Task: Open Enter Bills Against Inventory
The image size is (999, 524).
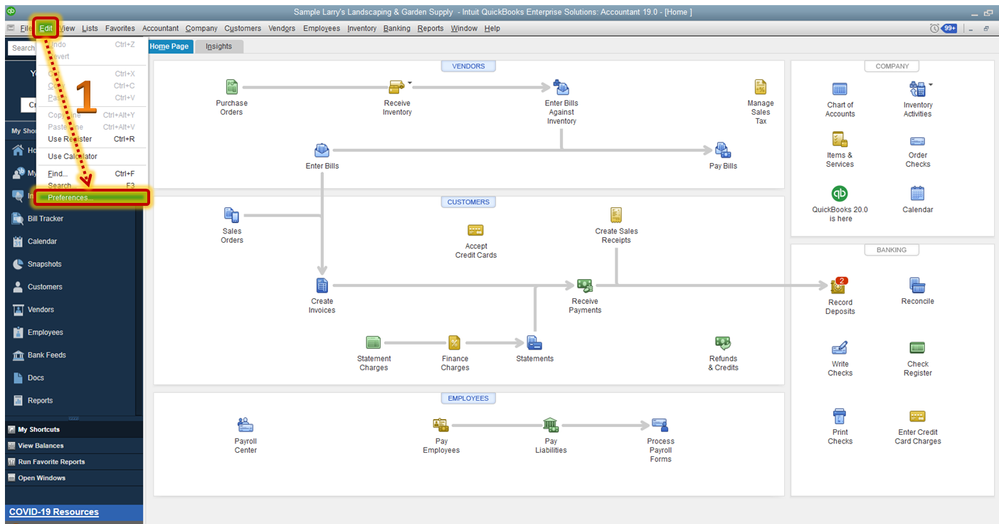Action: [561, 87]
